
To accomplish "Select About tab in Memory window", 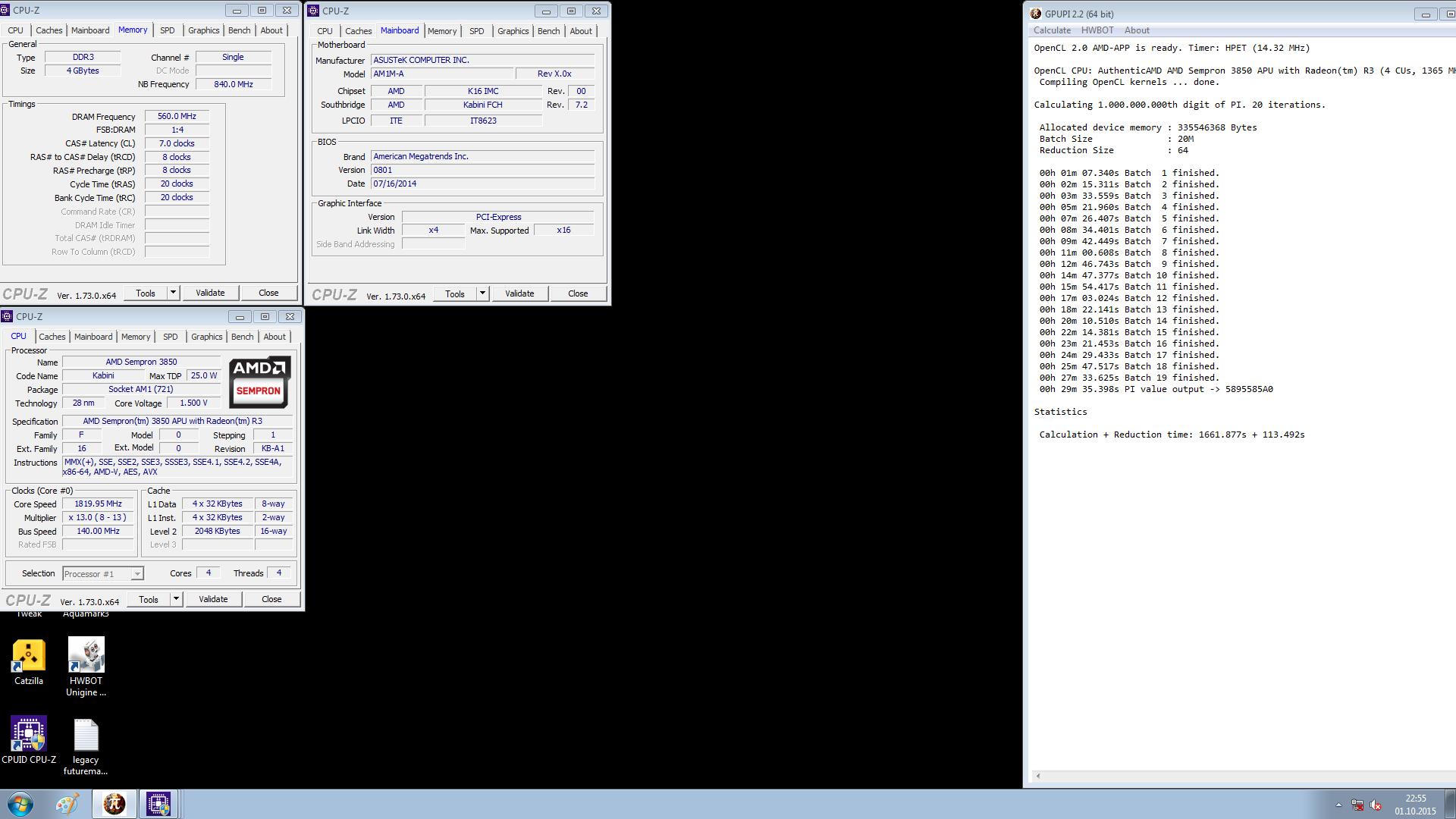I will click(271, 30).
